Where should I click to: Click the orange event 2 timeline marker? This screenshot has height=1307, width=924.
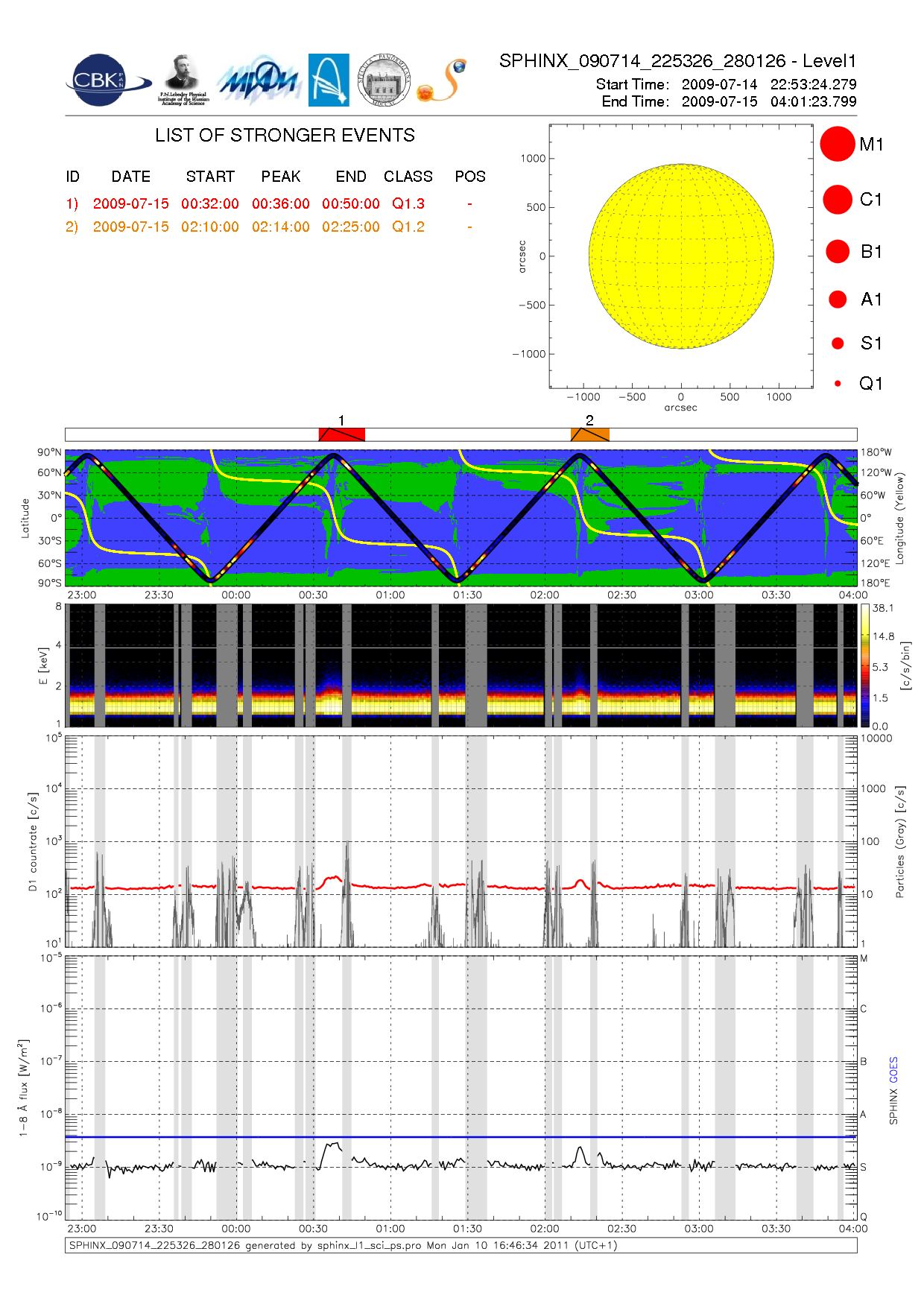[x=589, y=434]
